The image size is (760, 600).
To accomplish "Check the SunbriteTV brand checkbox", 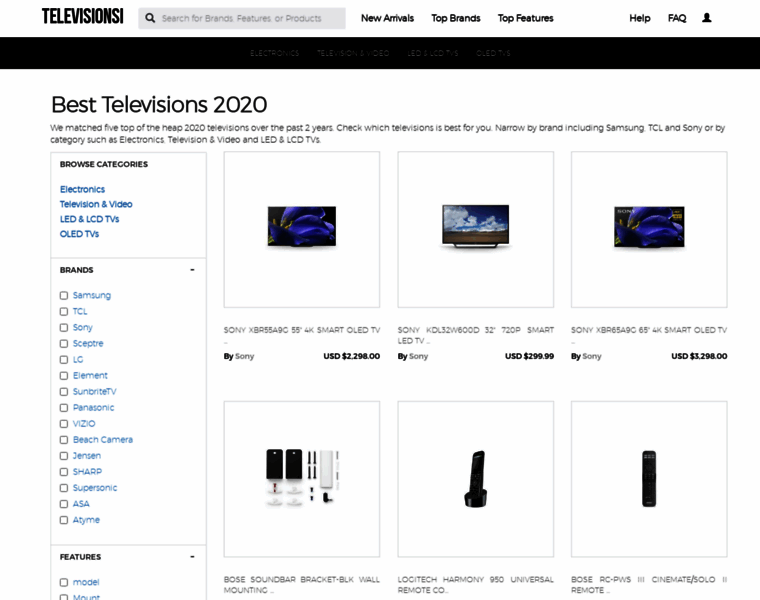I will [x=63, y=392].
